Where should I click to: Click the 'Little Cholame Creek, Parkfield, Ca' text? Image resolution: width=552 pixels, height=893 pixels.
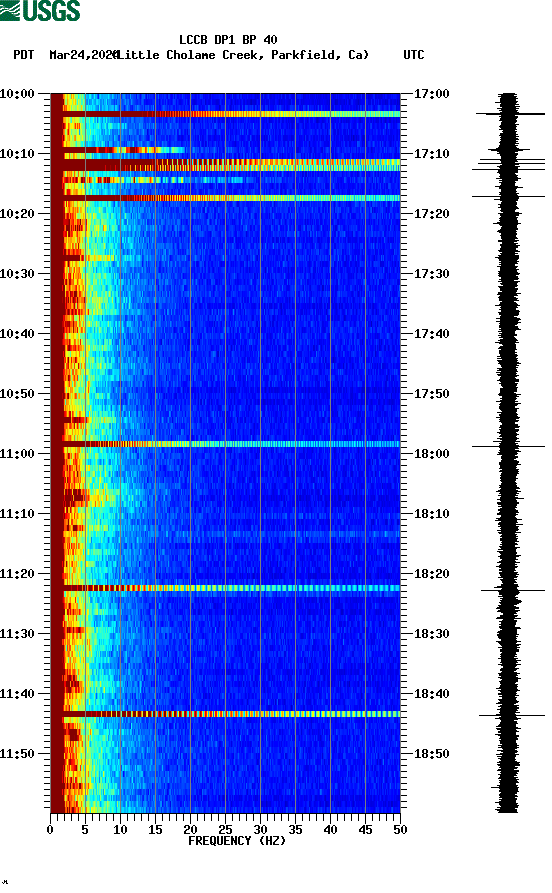pyautogui.click(x=243, y=55)
